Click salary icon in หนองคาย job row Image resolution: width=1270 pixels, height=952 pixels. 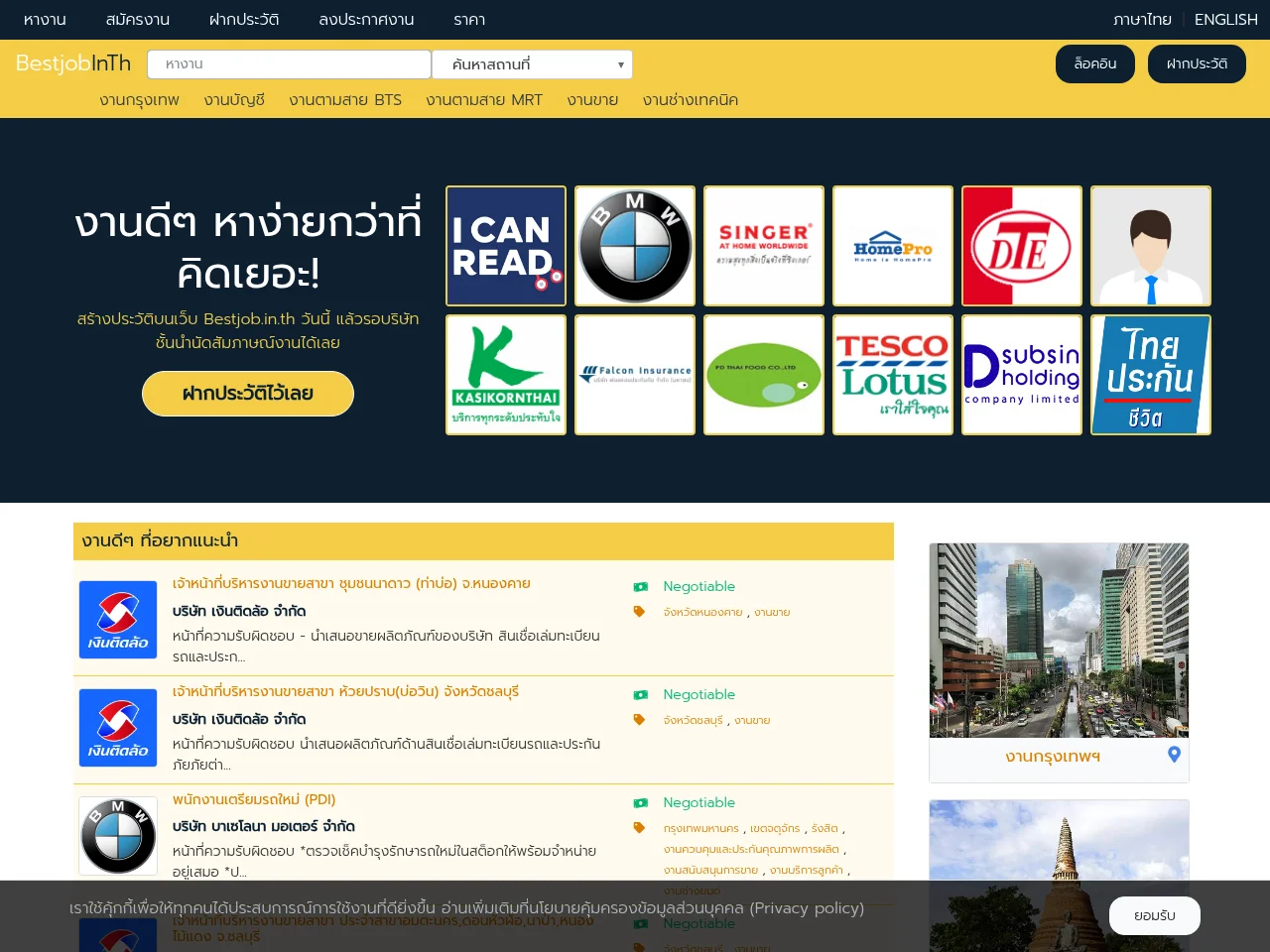640,587
